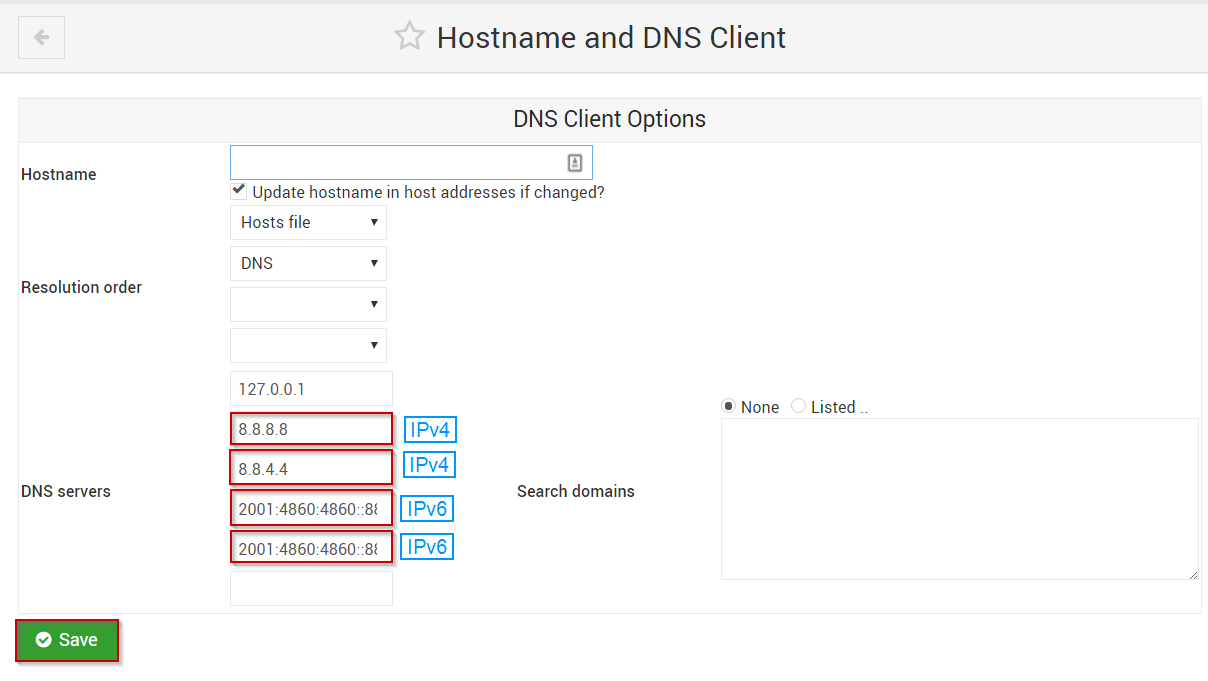Click the small icon inside the Hostname field
Viewport: 1208px width, 681px height.
pos(575,161)
